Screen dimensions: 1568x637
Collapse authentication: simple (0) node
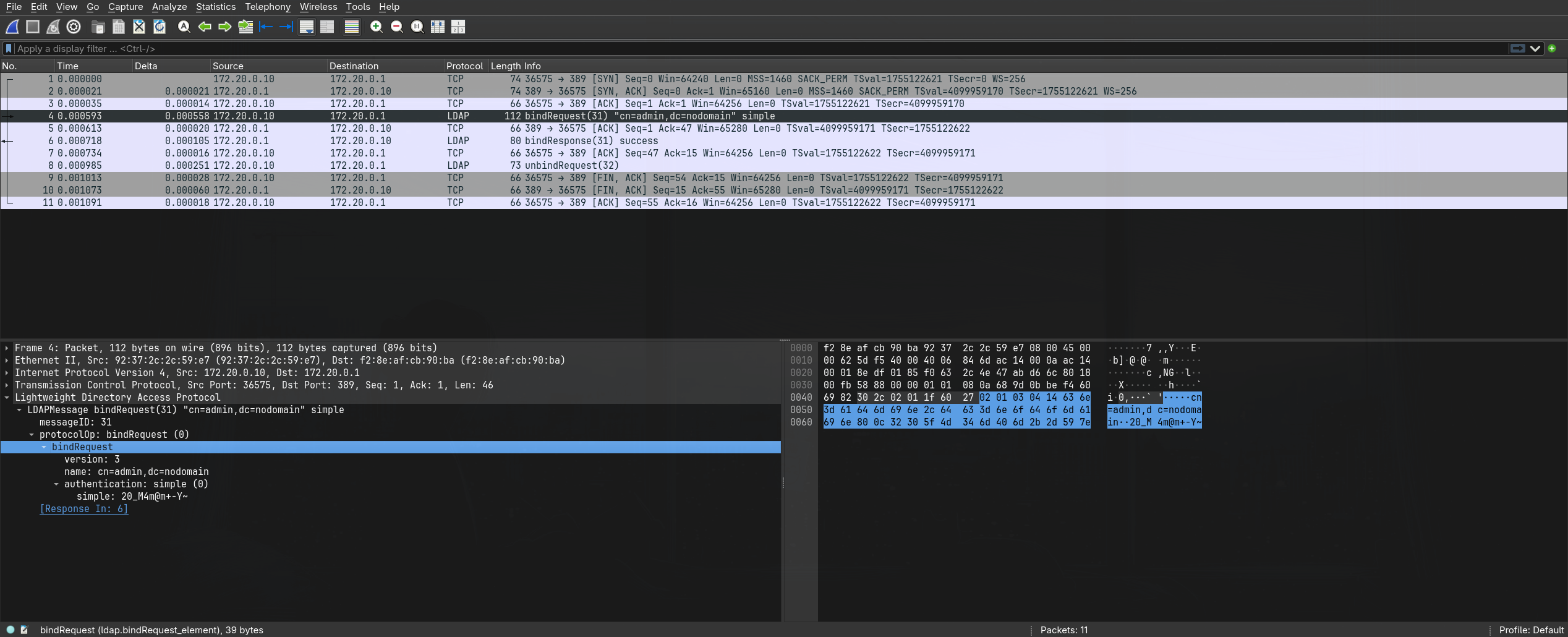point(56,484)
